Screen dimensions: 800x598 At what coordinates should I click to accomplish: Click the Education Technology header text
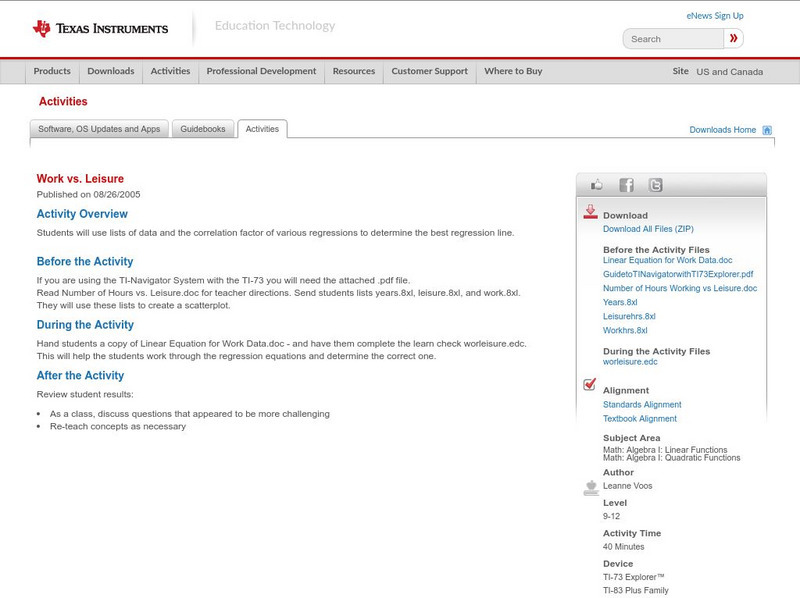coord(275,26)
